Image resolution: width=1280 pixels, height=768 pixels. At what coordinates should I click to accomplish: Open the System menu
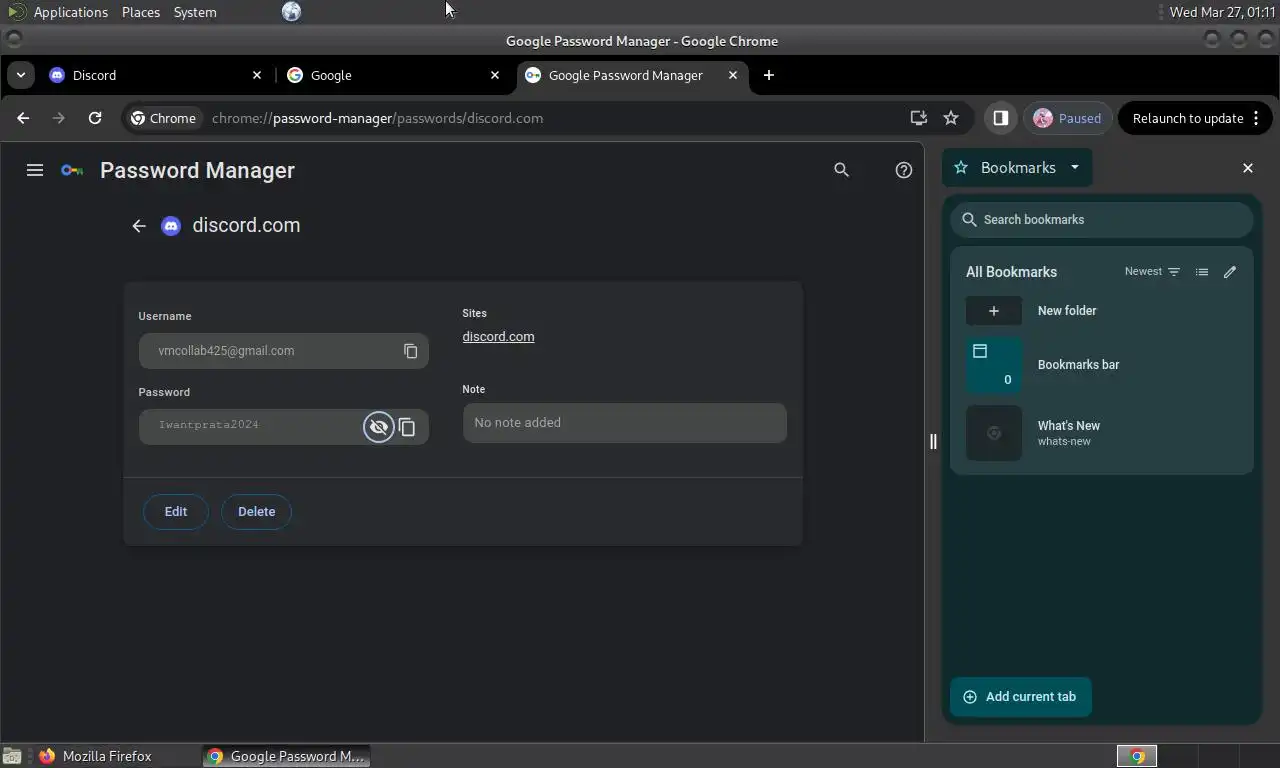195,12
